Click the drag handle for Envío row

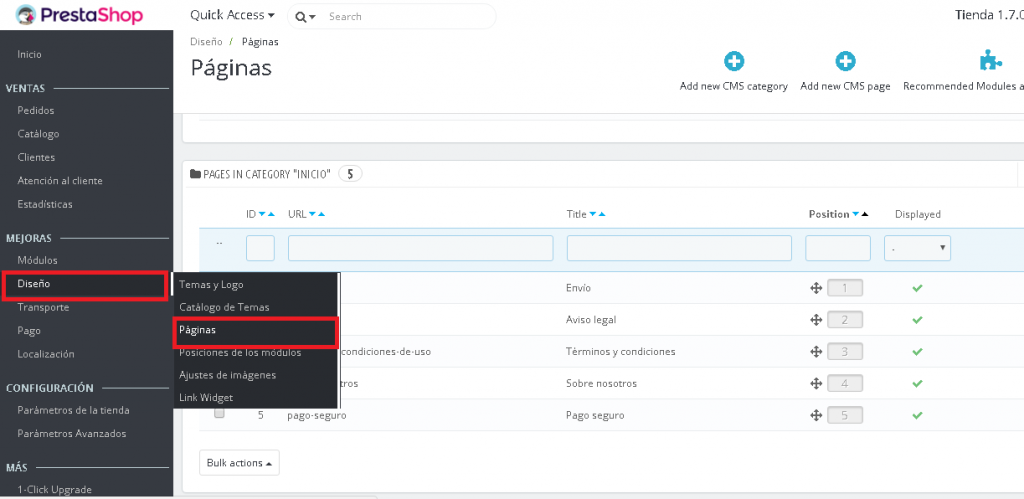click(x=815, y=288)
